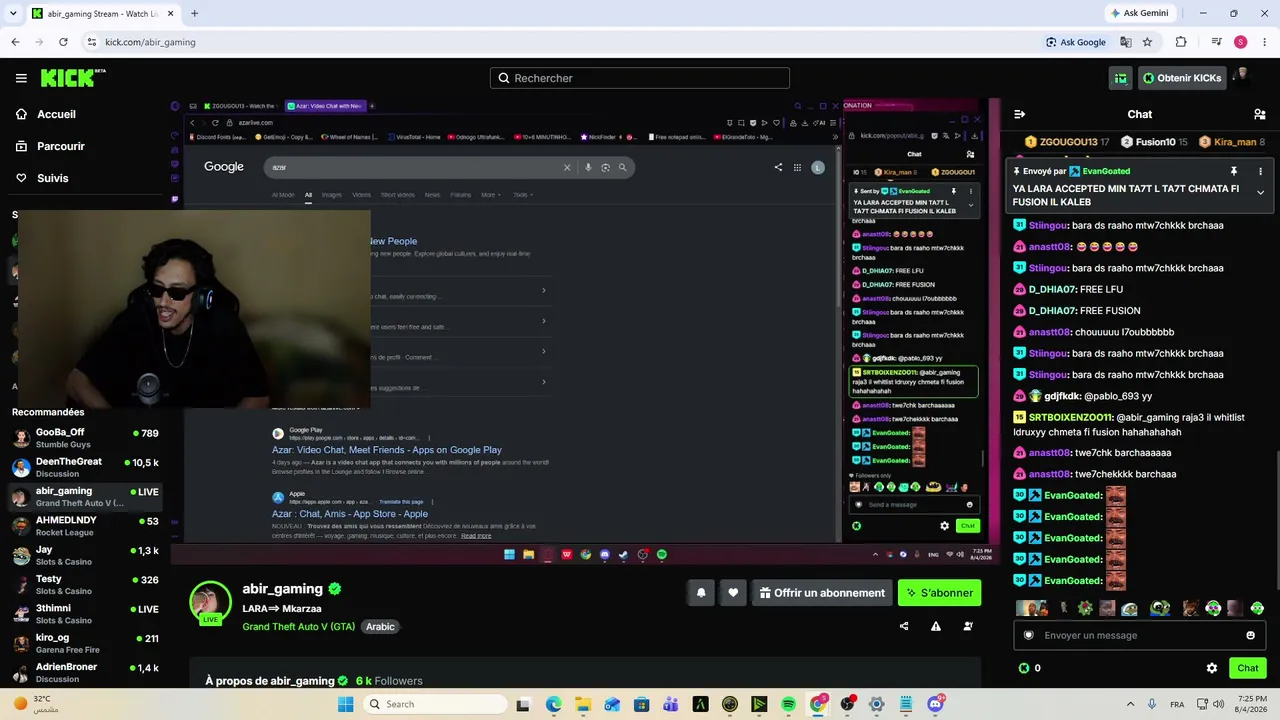Follow abir_gaming with the heart button
This screenshot has height=720, width=1280.
733,593
